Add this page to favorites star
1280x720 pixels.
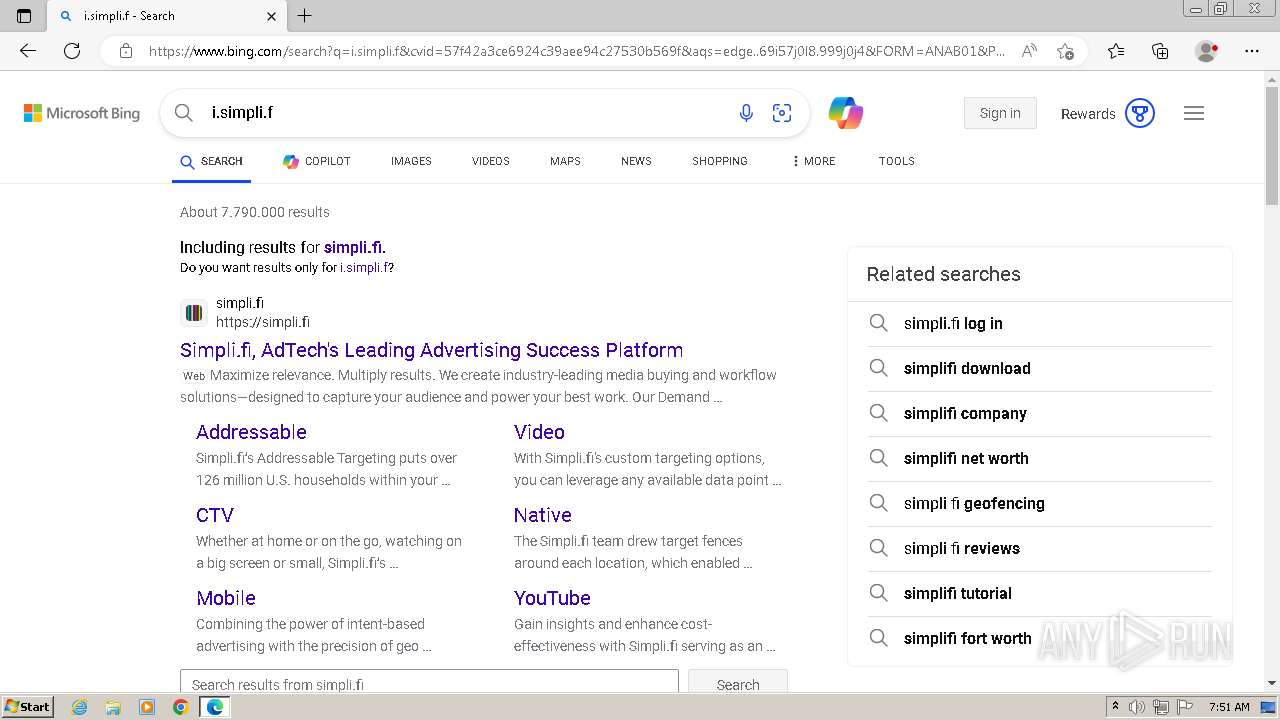click(1065, 51)
